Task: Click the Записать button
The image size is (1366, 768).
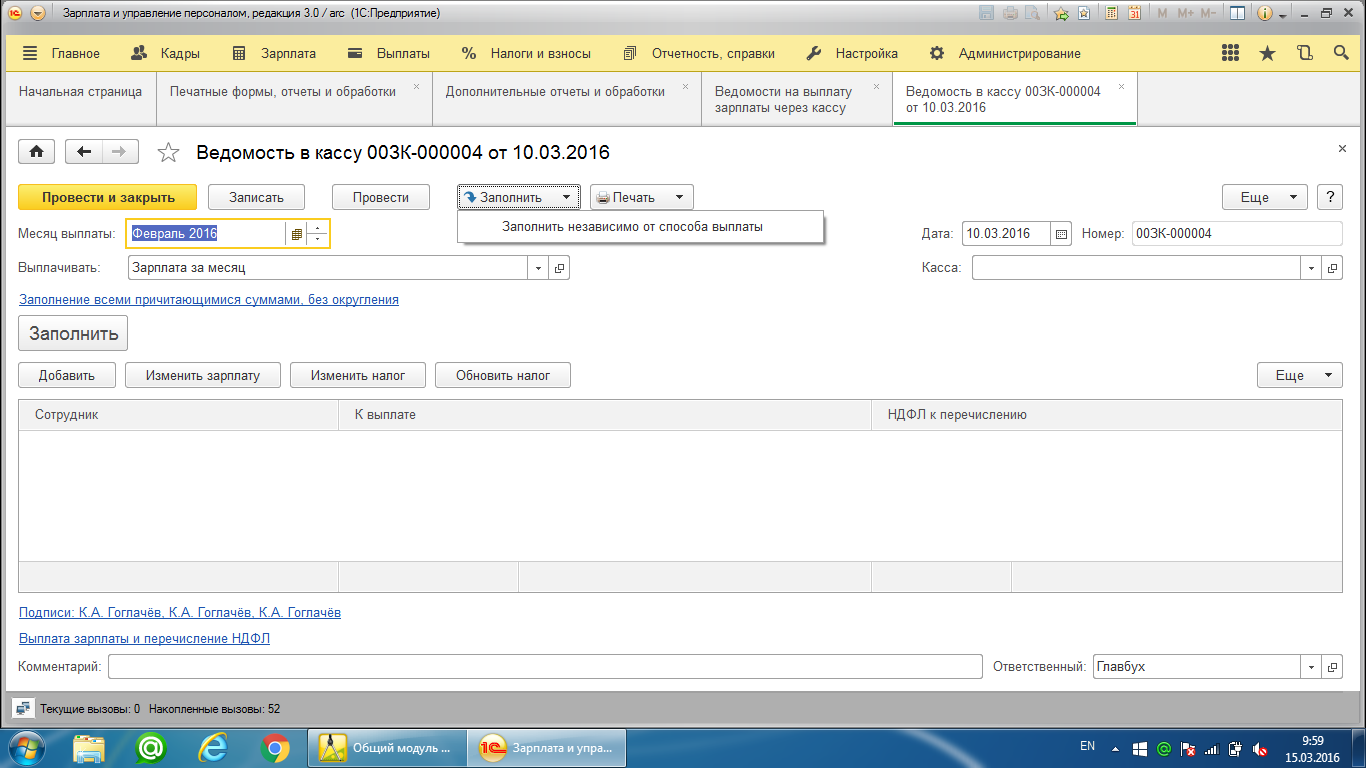Action: tap(257, 197)
